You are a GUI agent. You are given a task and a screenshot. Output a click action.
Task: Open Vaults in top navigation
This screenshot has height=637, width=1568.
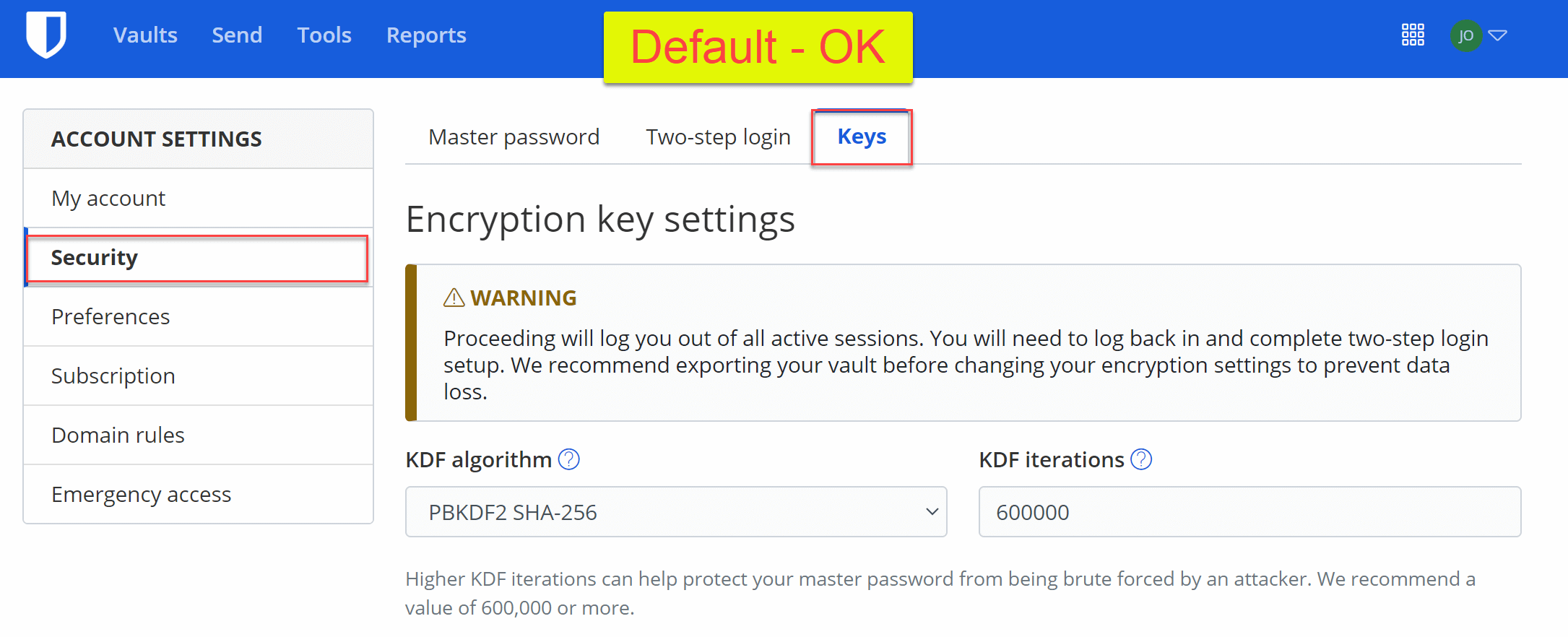tap(145, 35)
